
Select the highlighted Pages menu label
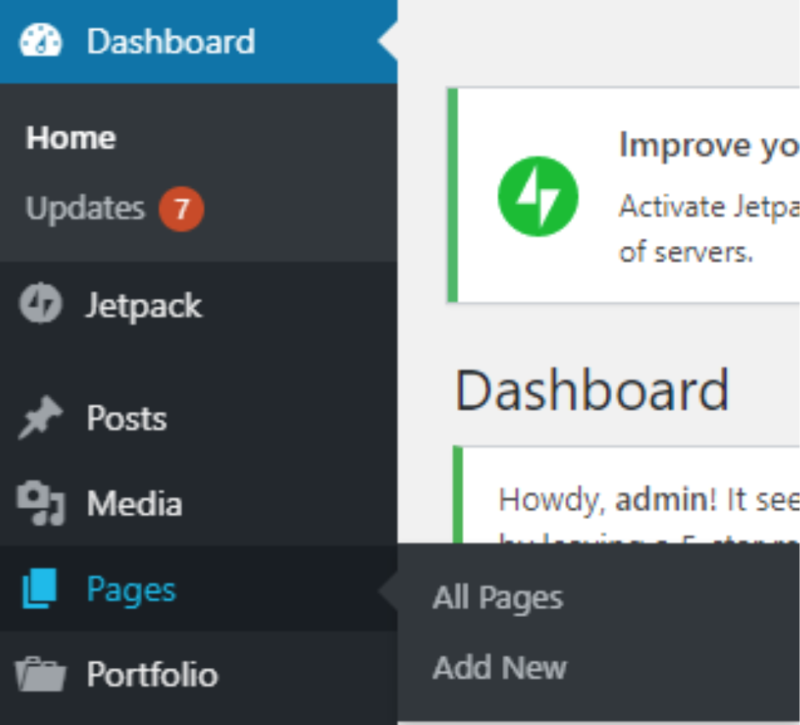pyautogui.click(x=131, y=589)
